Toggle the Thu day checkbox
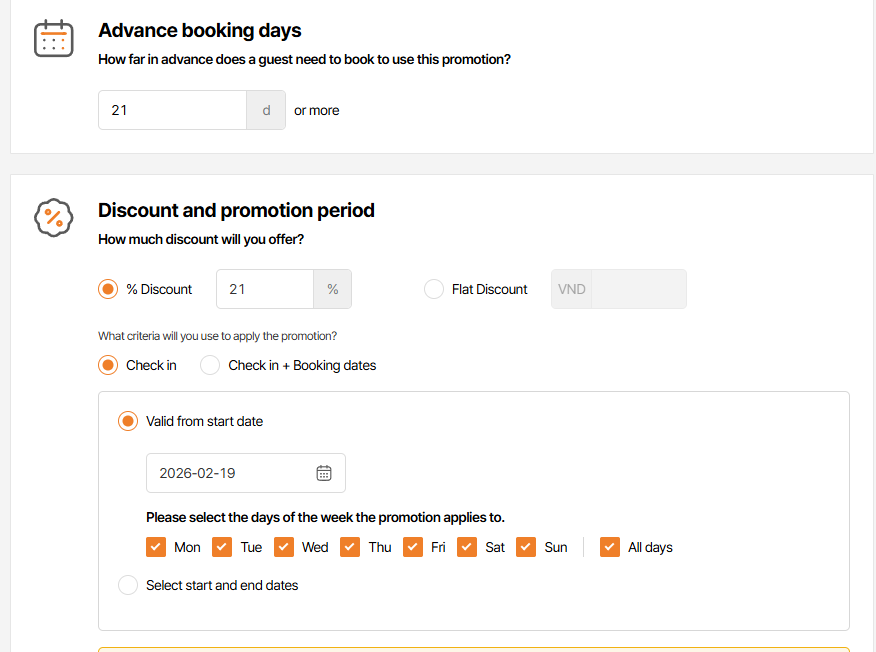The width and height of the screenshot is (876, 652). pyautogui.click(x=350, y=547)
